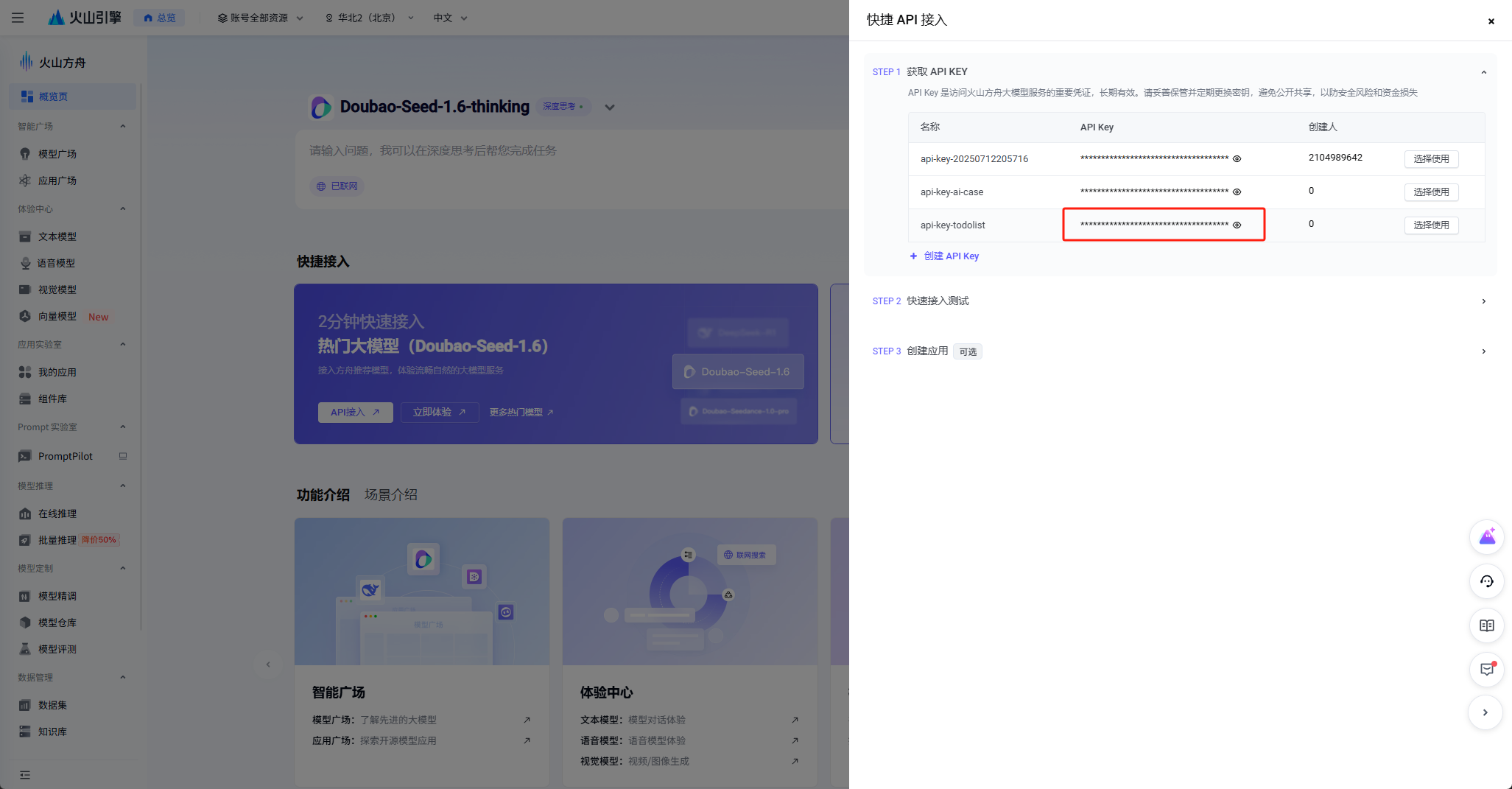Click the floating feedback message icon
Viewport: 1512px width, 789px height.
pos(1487,669)
